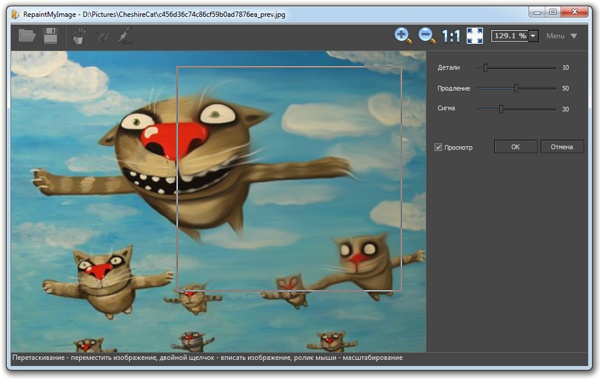Open the Menu dropdown

pyautogui.click(x=561, y=36)
